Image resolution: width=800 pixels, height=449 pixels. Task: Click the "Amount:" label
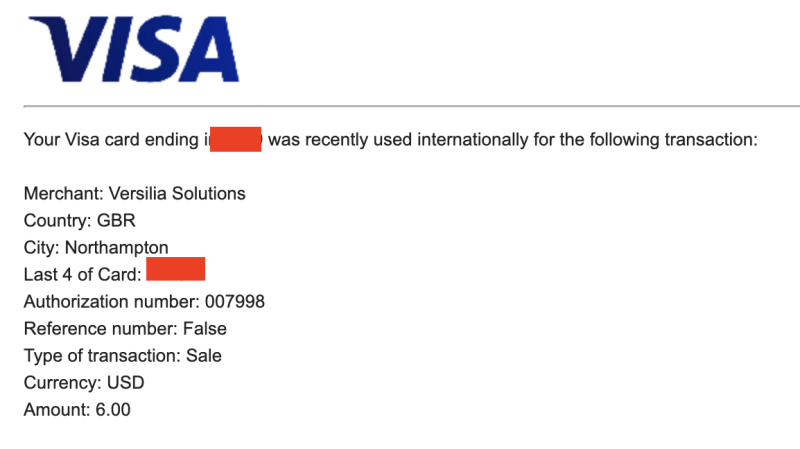click(56, 409)
